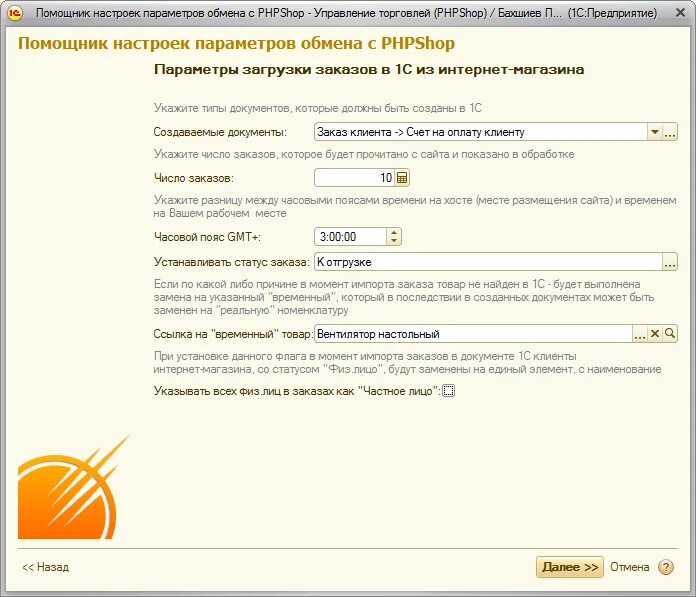Click Число заказов label
Viewport: 696px width, 597px height.
(194, 178)
